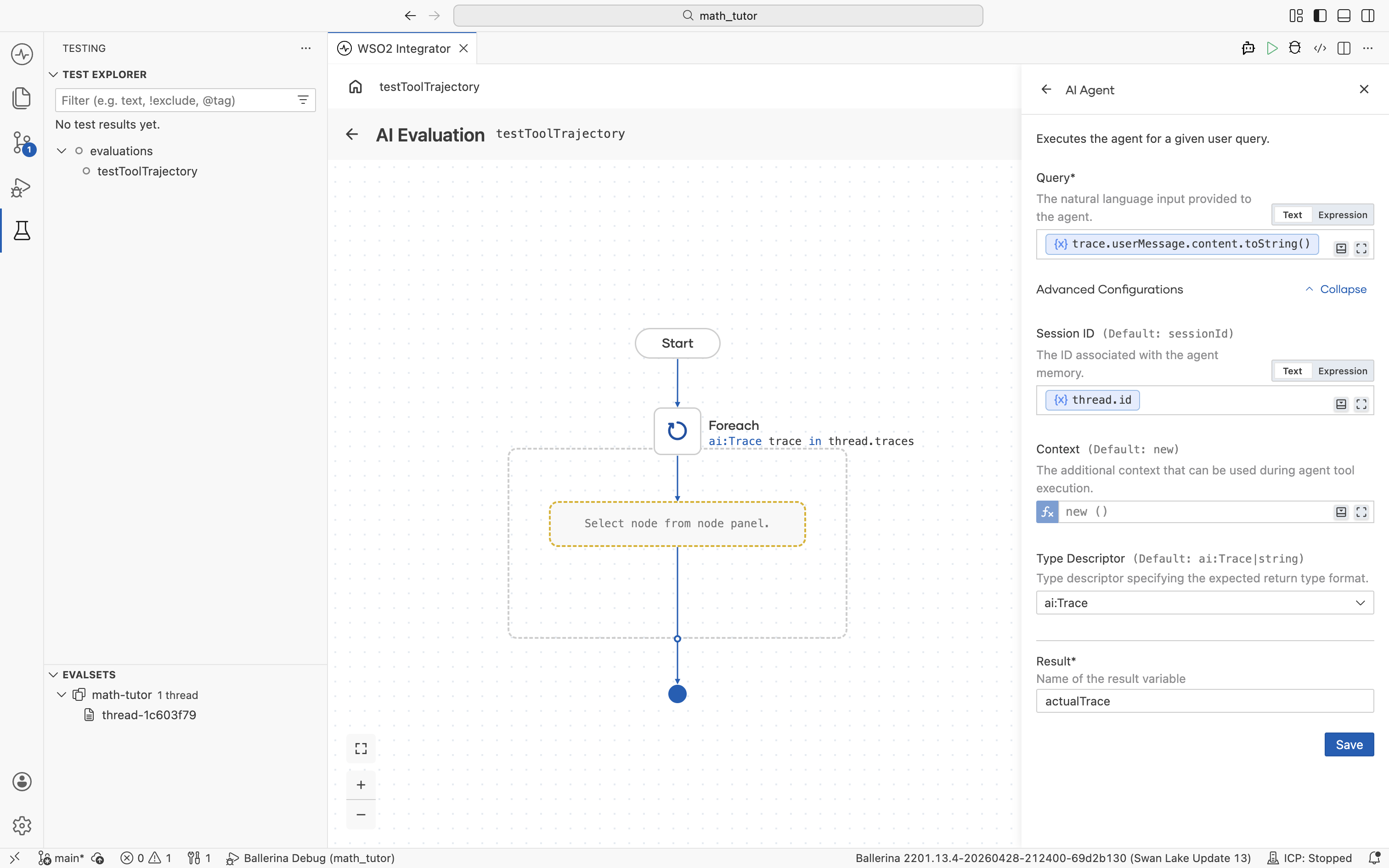Open the Explorer files icon

click(x=22, y=98)
